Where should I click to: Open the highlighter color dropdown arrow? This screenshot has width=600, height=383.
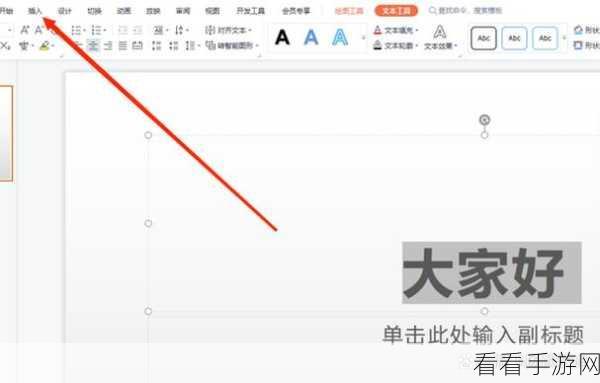click(x=53, y=46)
